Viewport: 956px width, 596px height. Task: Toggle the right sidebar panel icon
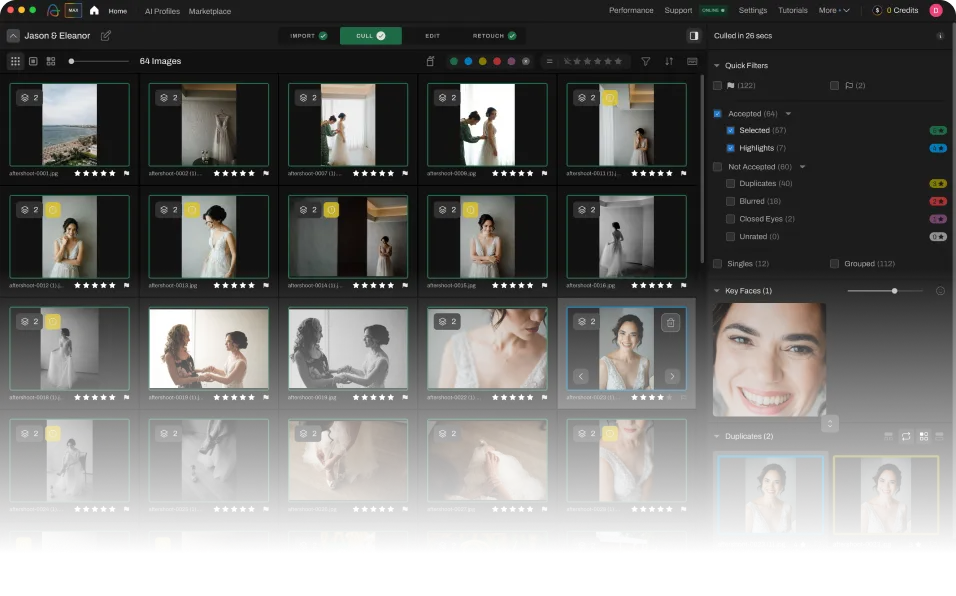click(694, 36)
